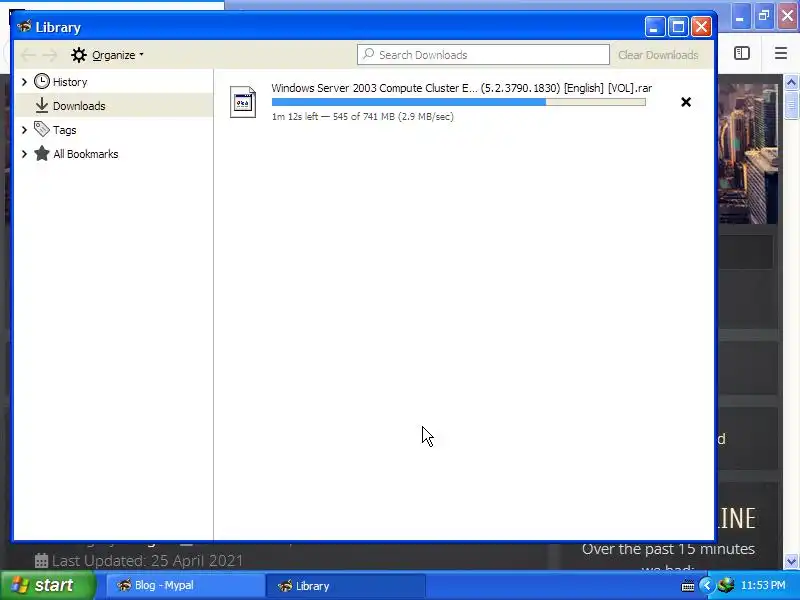Click the Downloads arrow icon

pos(42,106)
